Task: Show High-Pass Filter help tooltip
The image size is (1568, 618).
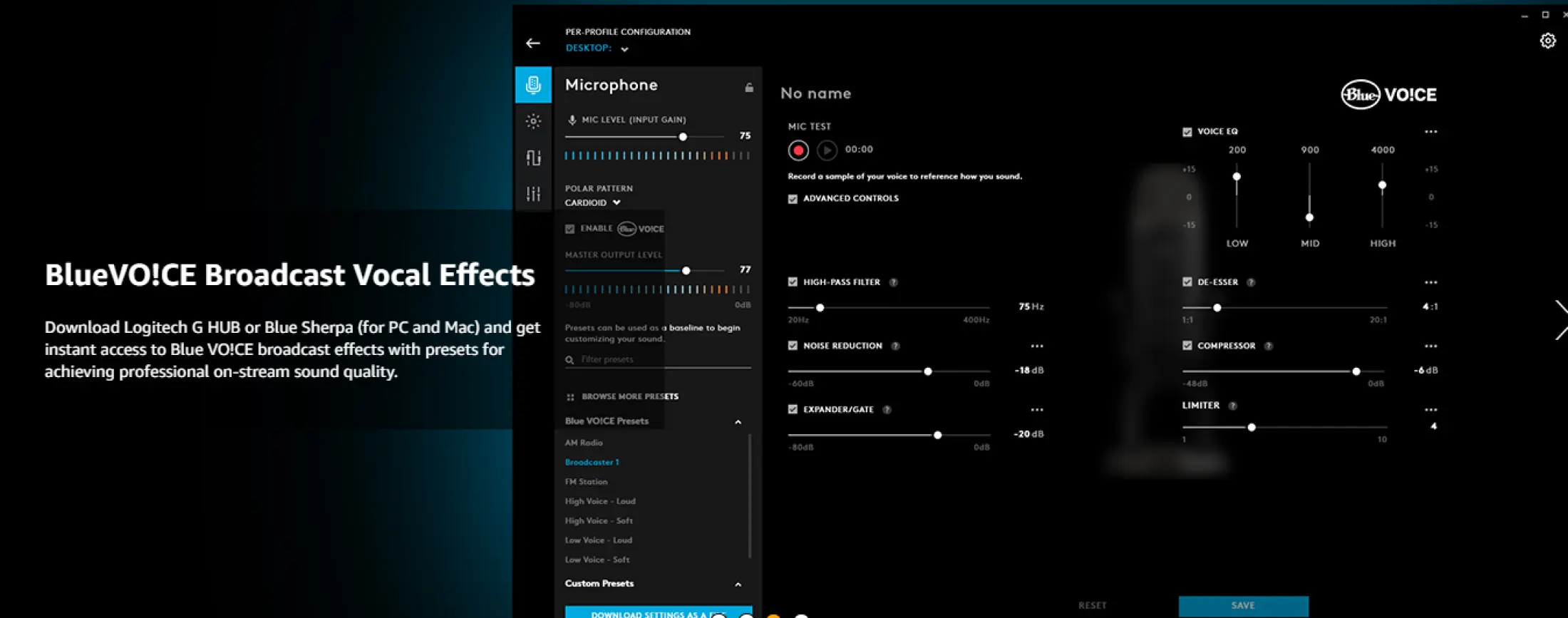Action: pyautogui.click(x=894, y=282)
